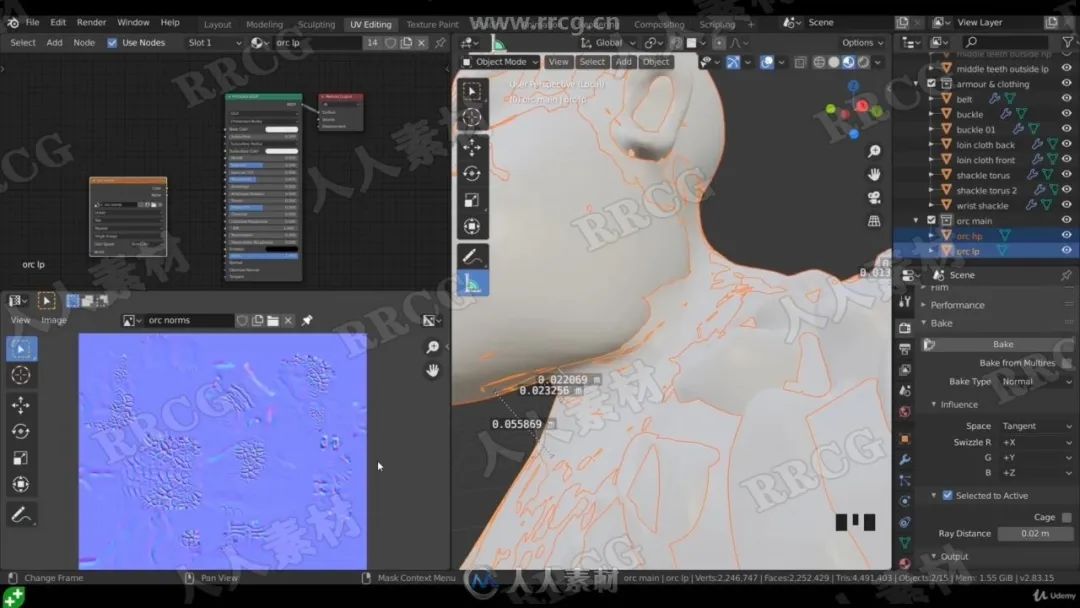Hide the belt object with eye icon

pyautogui.click(x=1066, y=99)
